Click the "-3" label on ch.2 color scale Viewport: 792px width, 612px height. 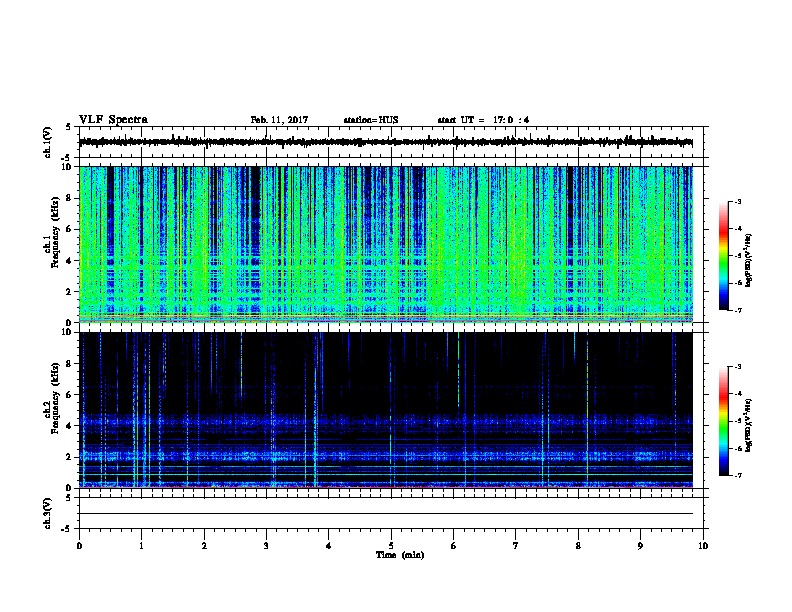click(737, 367)
